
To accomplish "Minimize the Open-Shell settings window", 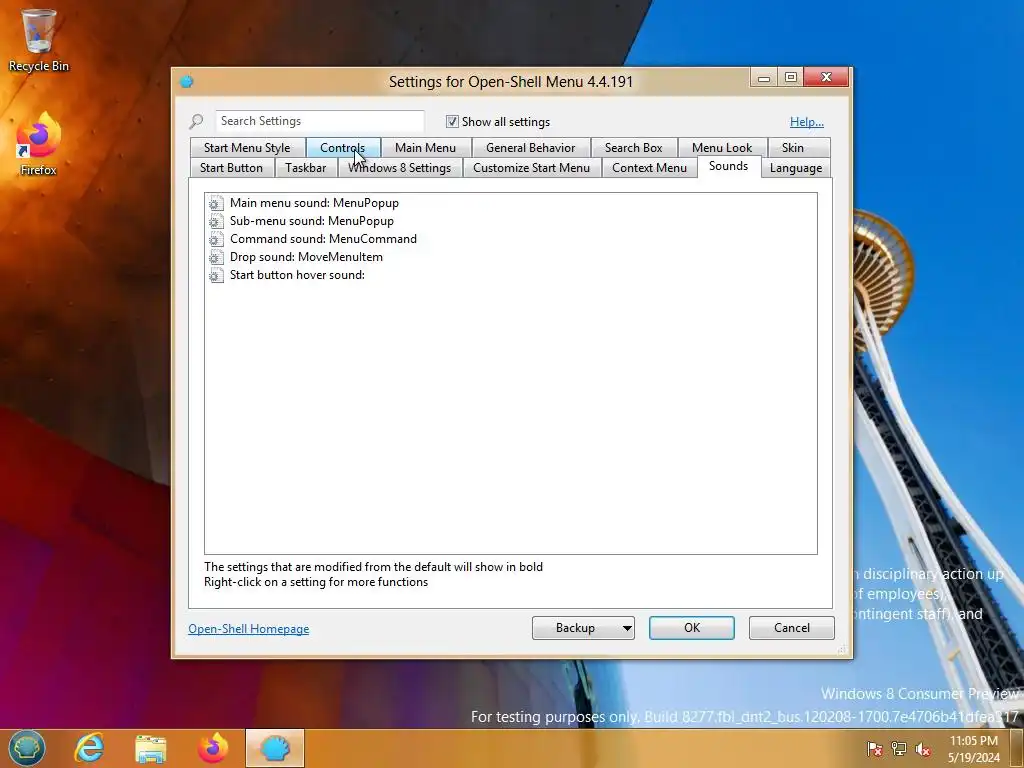I will point(763,78).
